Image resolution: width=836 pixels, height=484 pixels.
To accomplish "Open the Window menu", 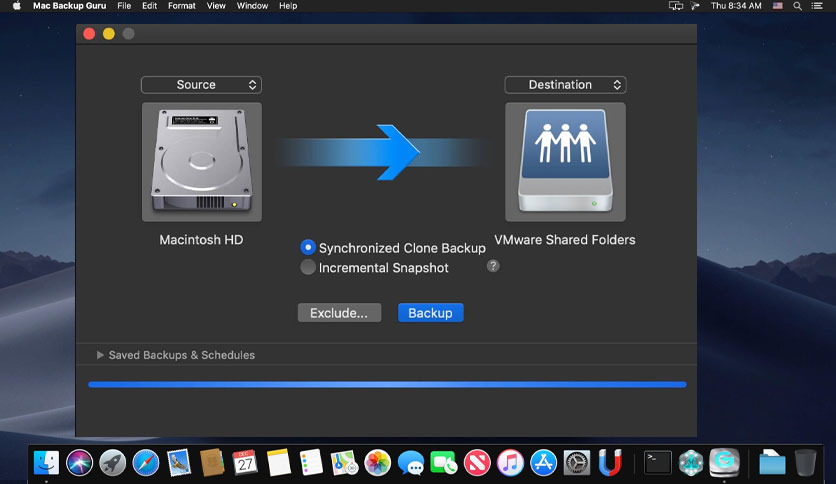I will (x=252, y=6).
